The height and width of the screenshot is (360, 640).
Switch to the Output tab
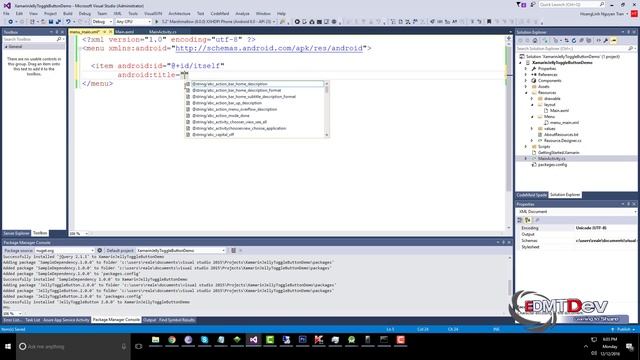click(149, 320)
